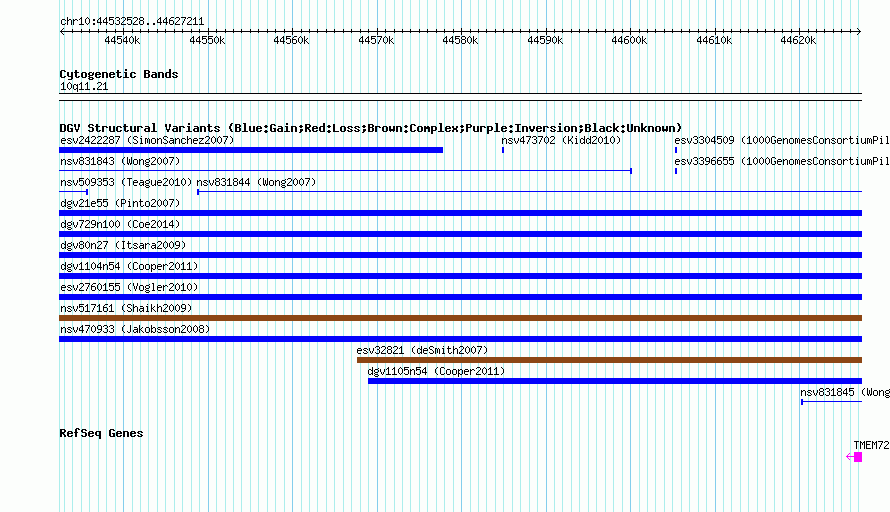
Task: Click the esv2760155 (Vogler2010) label
Action: point(129,287)
